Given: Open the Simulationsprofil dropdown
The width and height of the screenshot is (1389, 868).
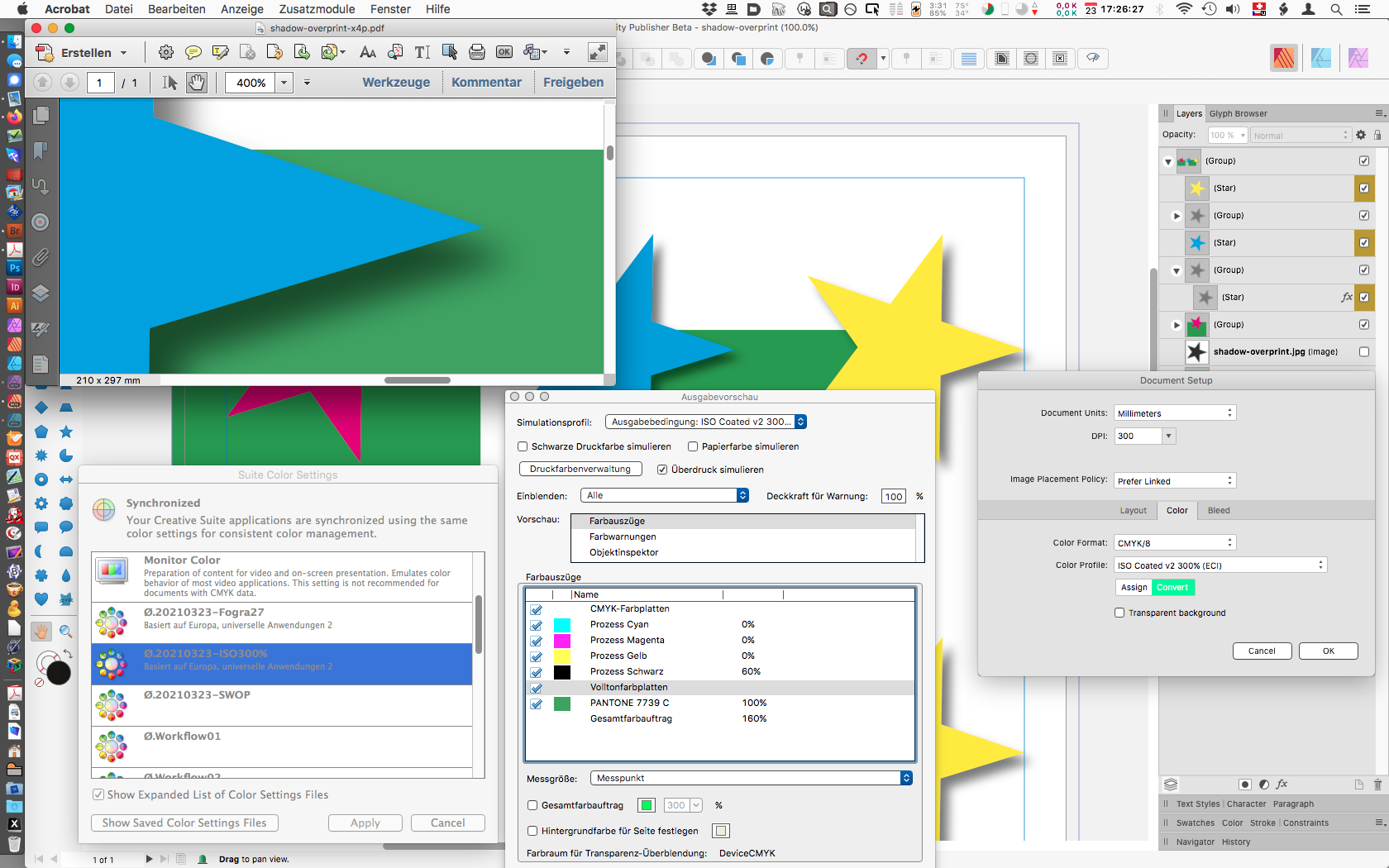Looking at the screenshot, I should (705, 422).
